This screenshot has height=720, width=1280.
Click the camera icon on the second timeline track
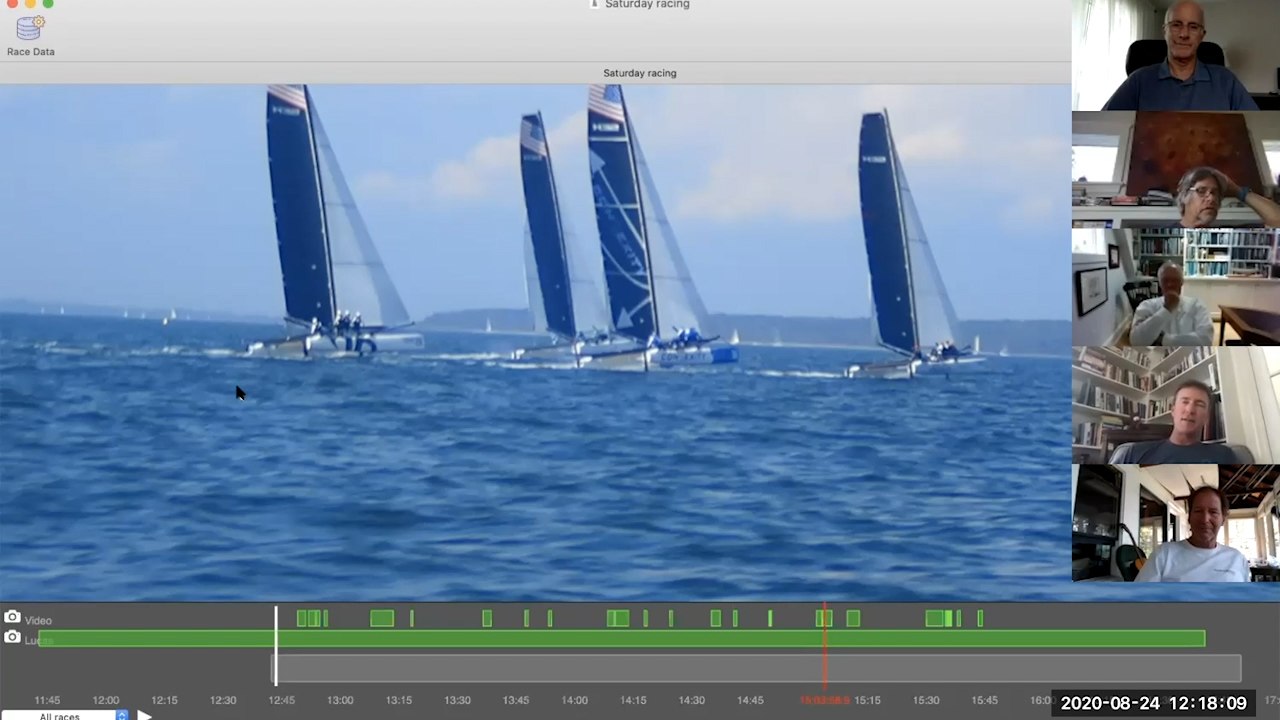pos(12,637)
